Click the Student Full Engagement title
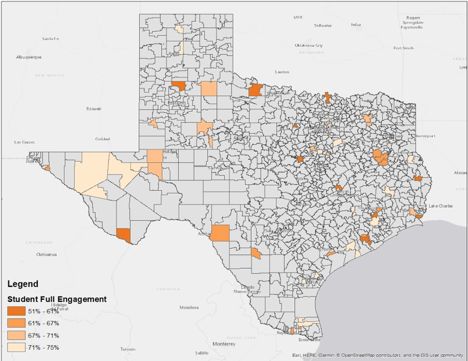This screenshot has height=361, width=468. [x=57, y=299]
